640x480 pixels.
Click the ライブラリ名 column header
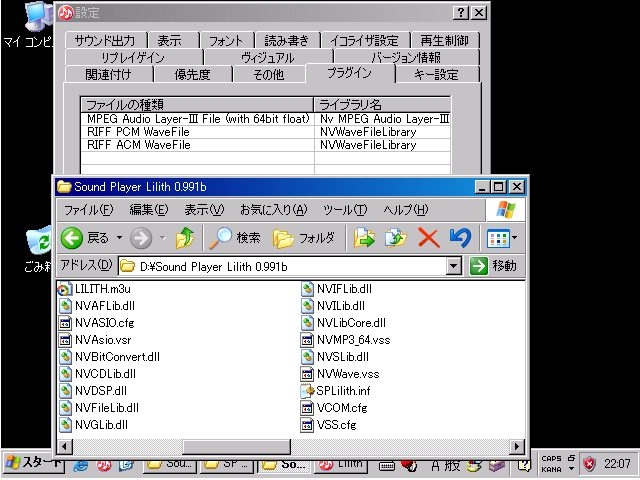coord(382,105)
